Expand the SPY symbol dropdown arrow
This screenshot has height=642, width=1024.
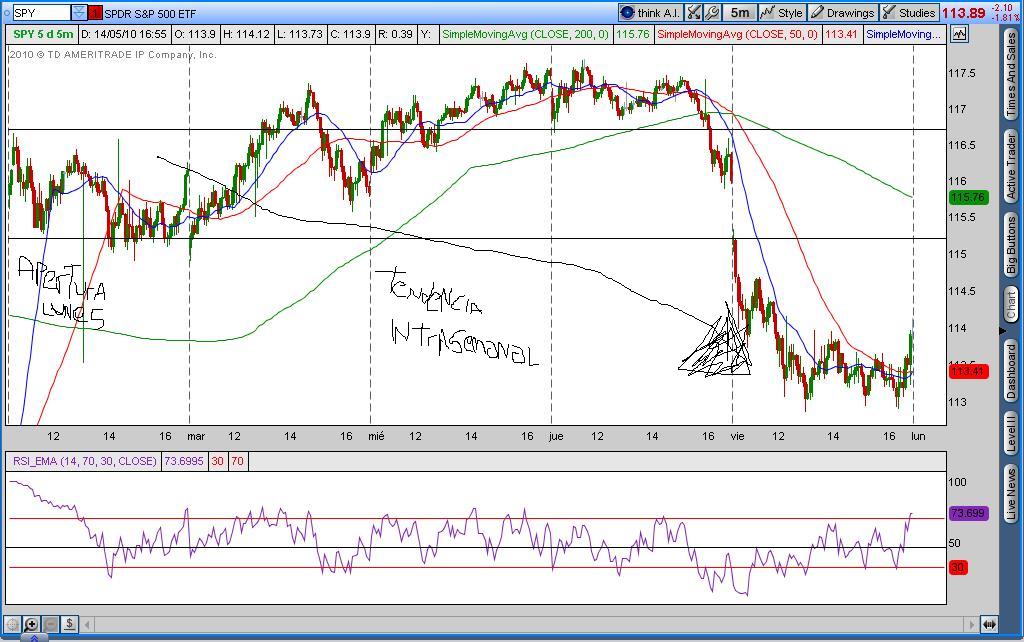pyautogui.click(x=79, y=13)
